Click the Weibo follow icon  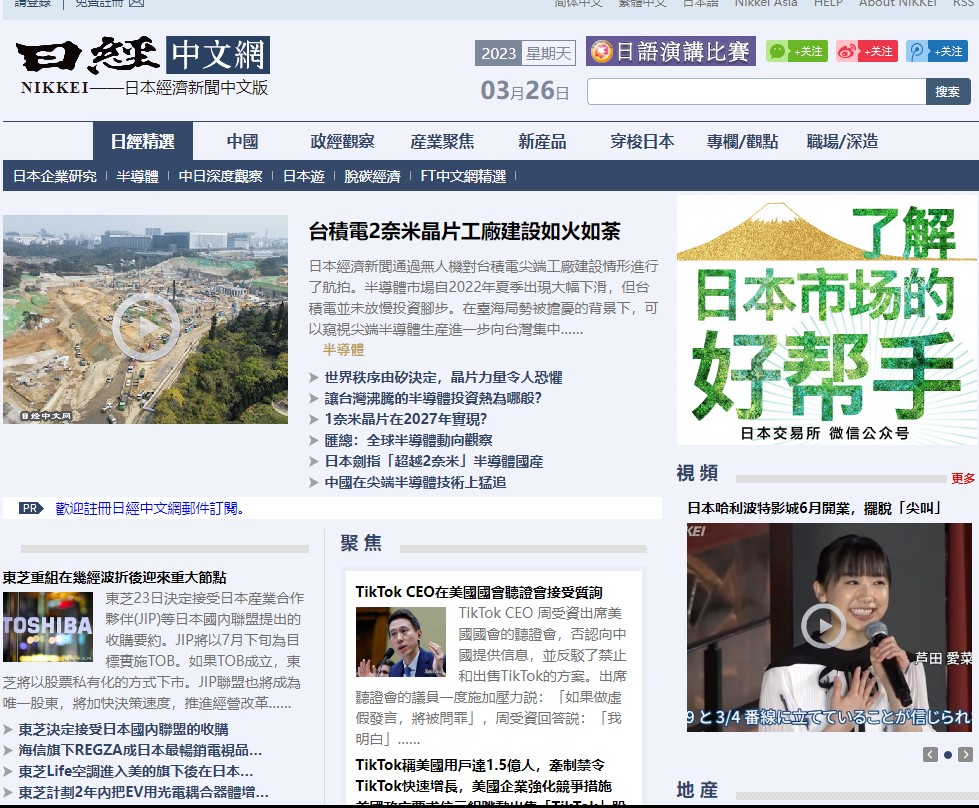pyautogui.click(x=866, y=52)
